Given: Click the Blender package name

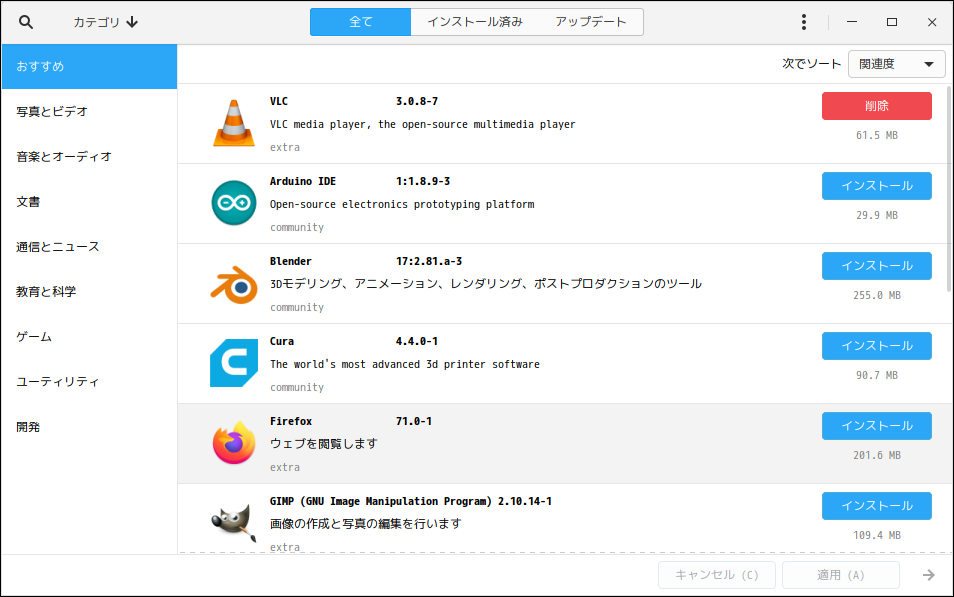Looking at the screenshot, I should click(x=291, y=261).
